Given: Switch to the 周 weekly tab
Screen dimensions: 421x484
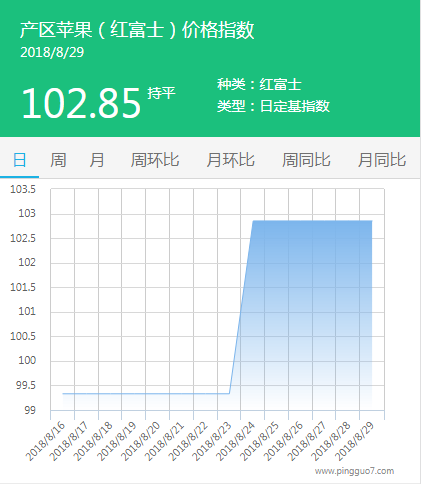Looking at the screenshot, I should [58, 160].
